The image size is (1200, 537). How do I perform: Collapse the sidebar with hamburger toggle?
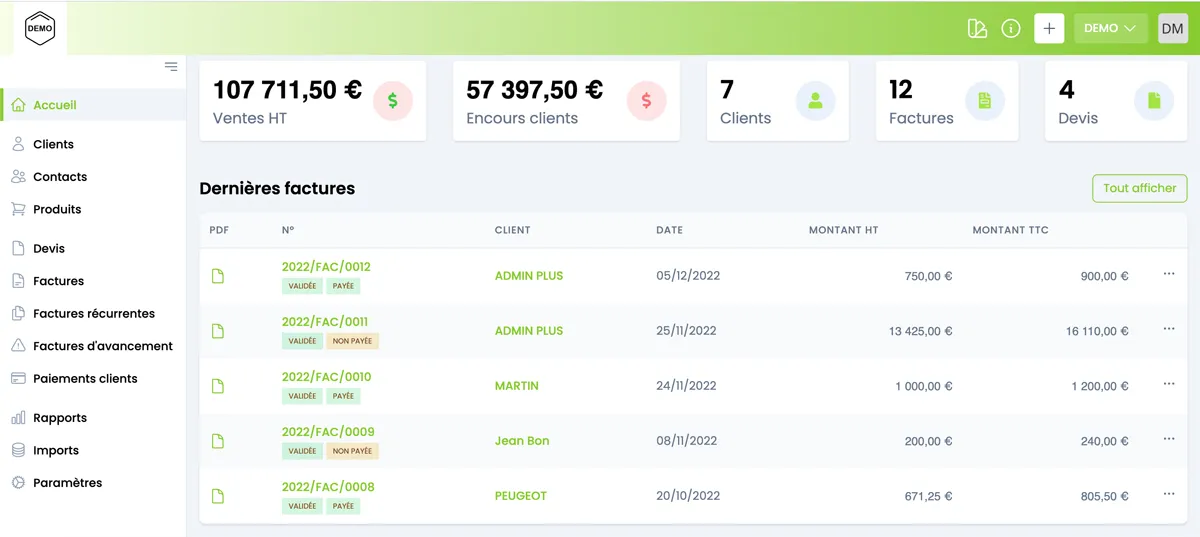[x=171, y=67]
